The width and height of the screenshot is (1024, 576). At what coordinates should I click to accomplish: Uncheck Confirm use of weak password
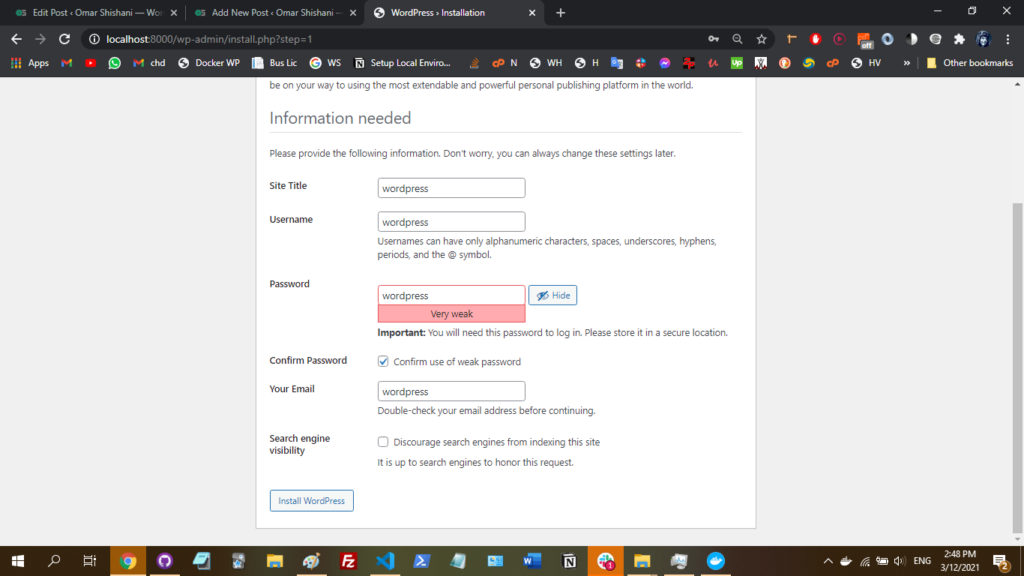click(383, 362)
